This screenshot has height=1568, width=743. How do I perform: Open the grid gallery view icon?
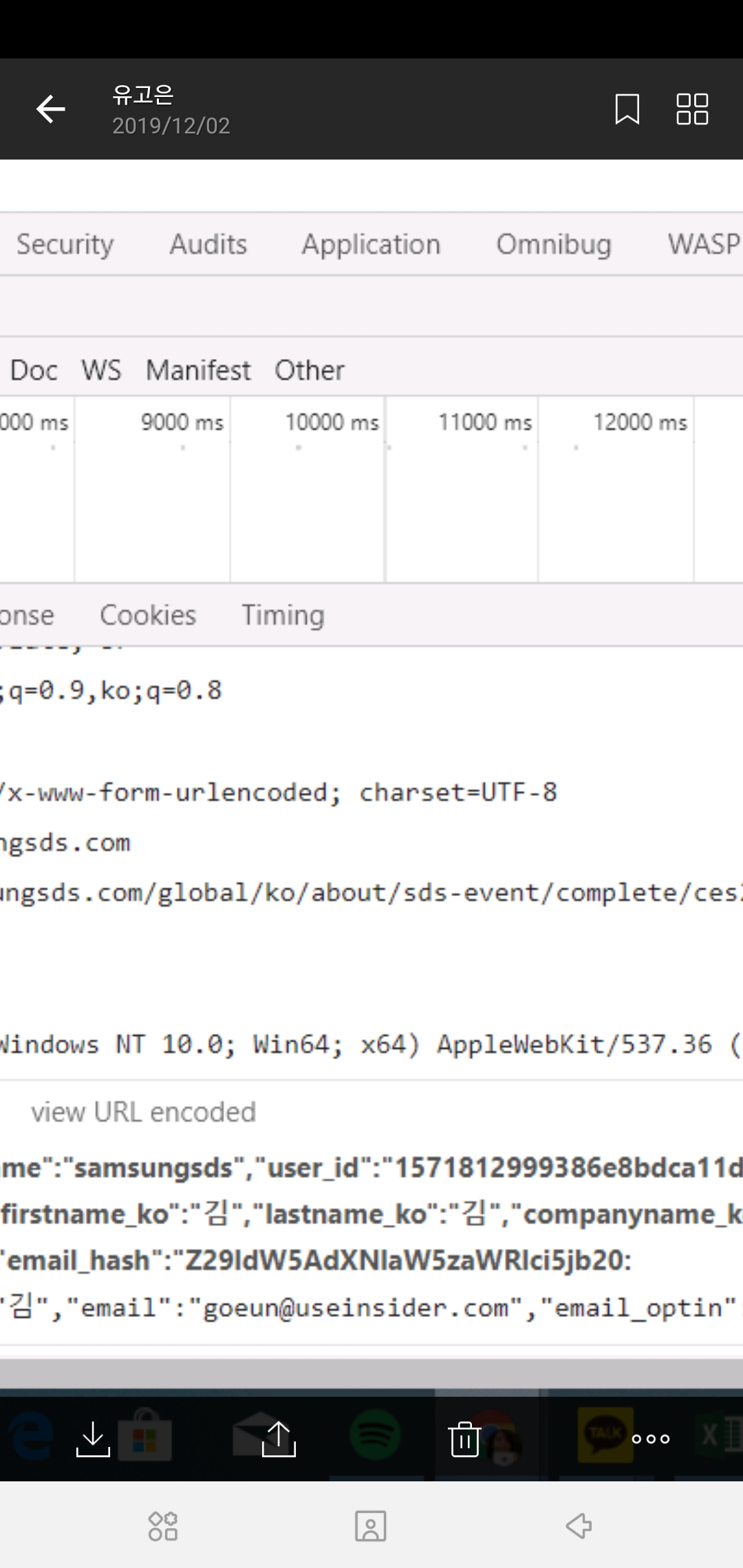(x=692, y=109)
